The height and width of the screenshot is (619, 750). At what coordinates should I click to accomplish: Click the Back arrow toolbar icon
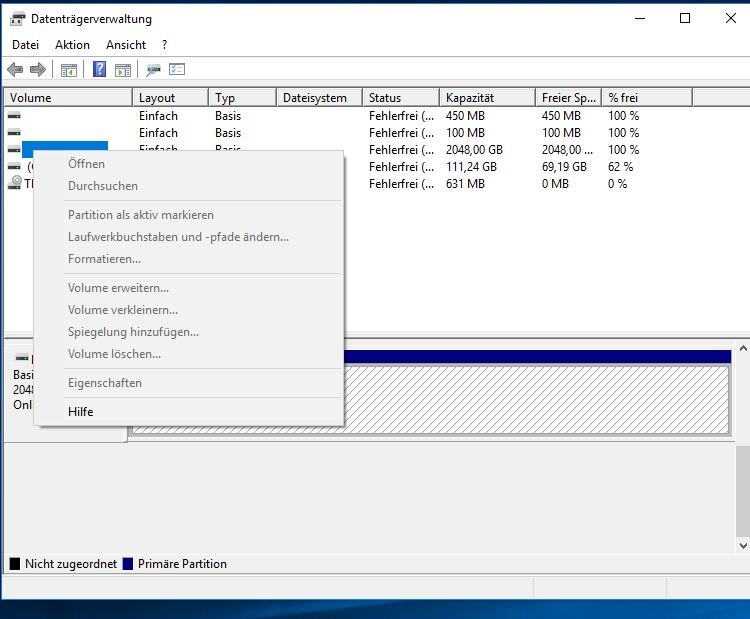[x=15, y=70]
